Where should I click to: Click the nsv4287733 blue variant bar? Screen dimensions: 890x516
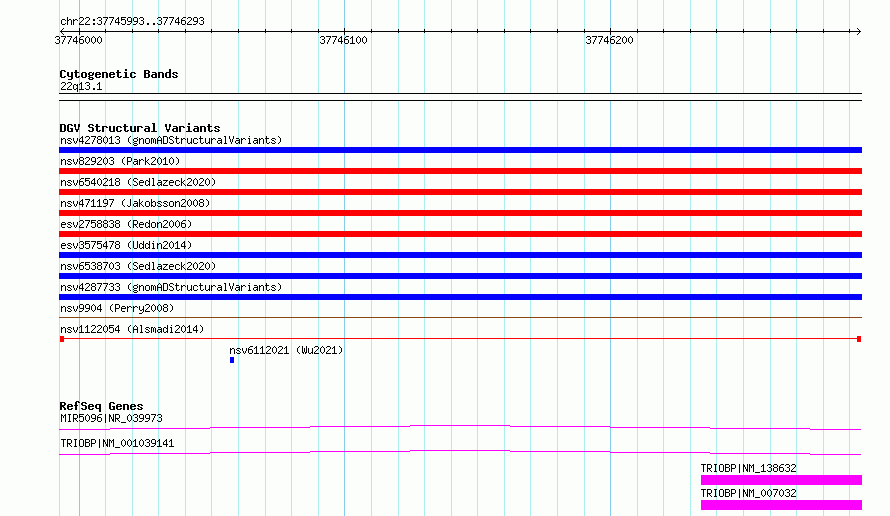tap(460, 297)
